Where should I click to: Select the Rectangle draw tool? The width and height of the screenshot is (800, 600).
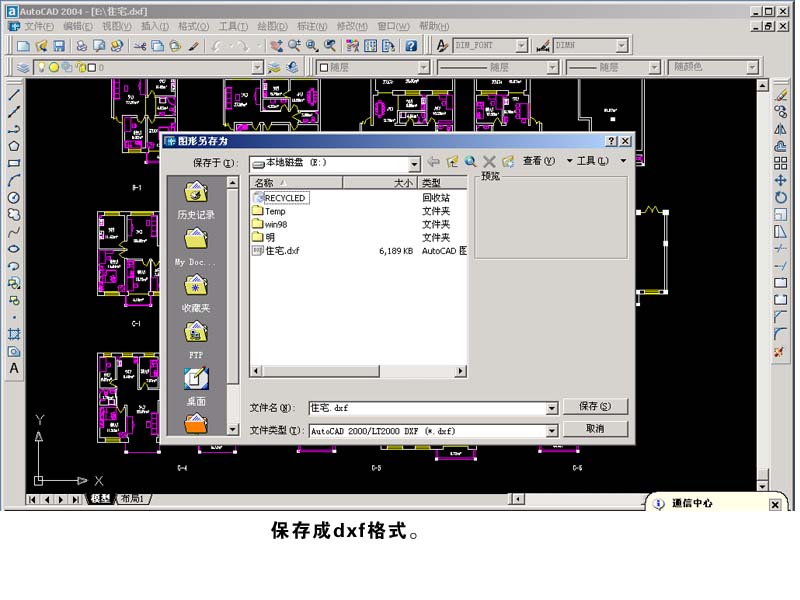coord(14,163)
